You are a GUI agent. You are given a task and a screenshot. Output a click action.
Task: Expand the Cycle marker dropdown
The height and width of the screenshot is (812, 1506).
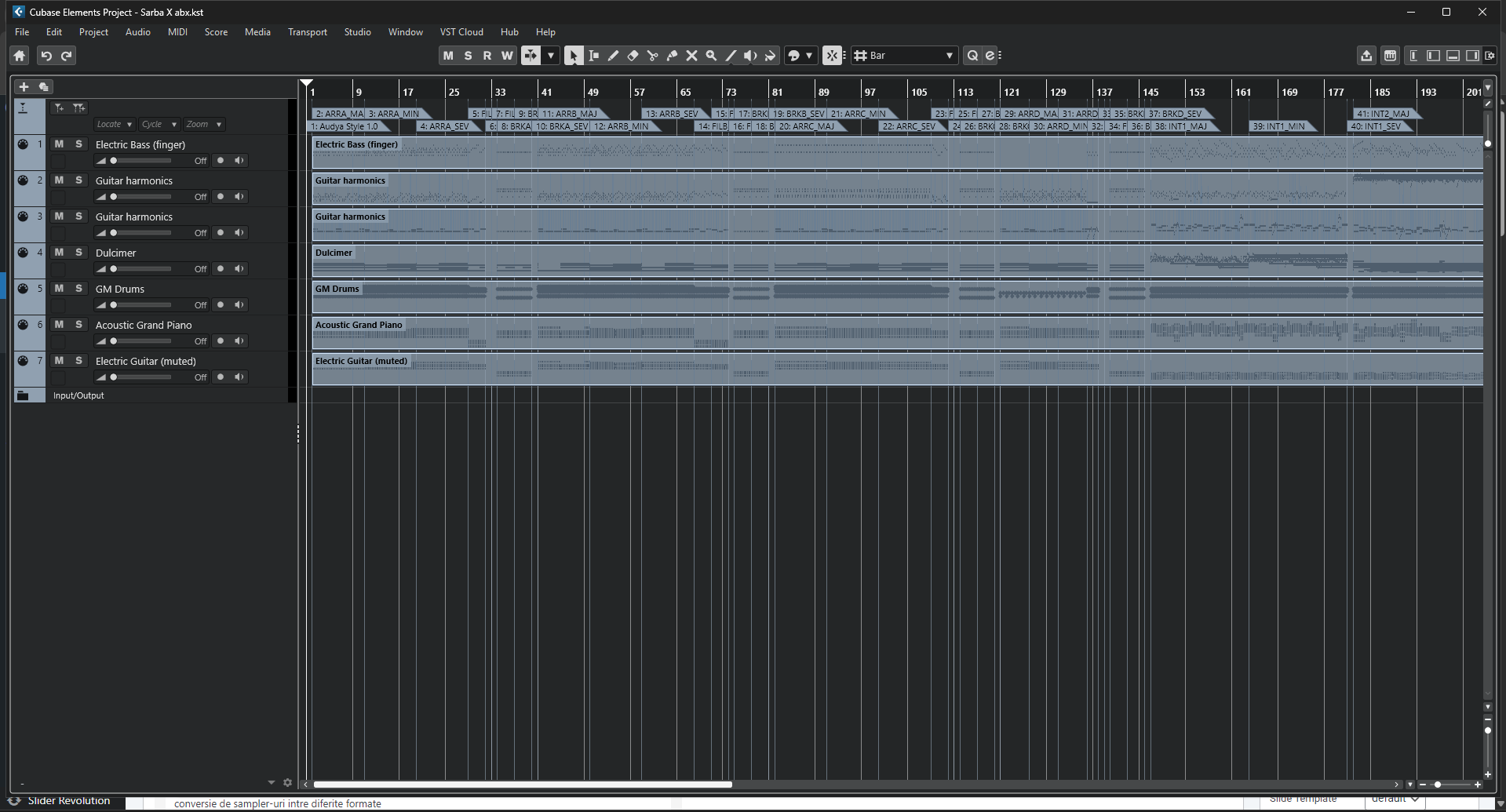(159, 125)
